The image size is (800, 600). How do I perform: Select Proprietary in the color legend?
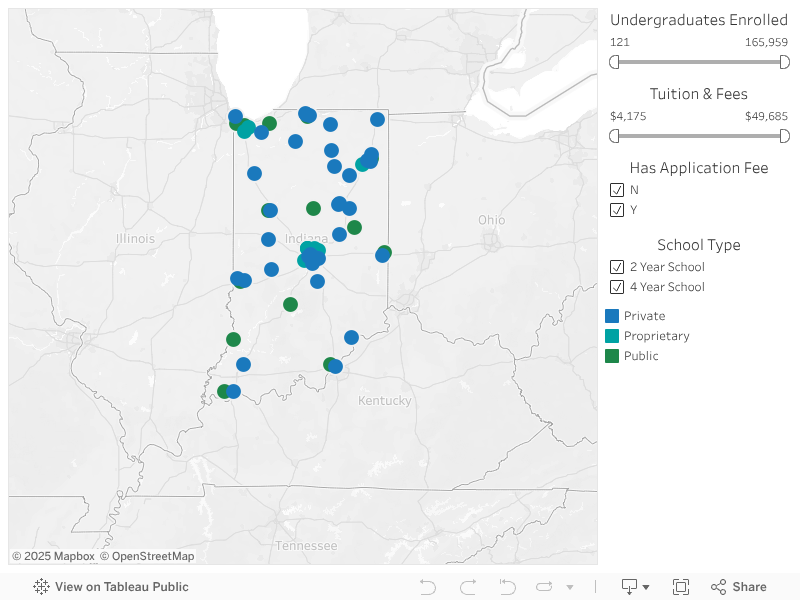click(x=612, y=336)
